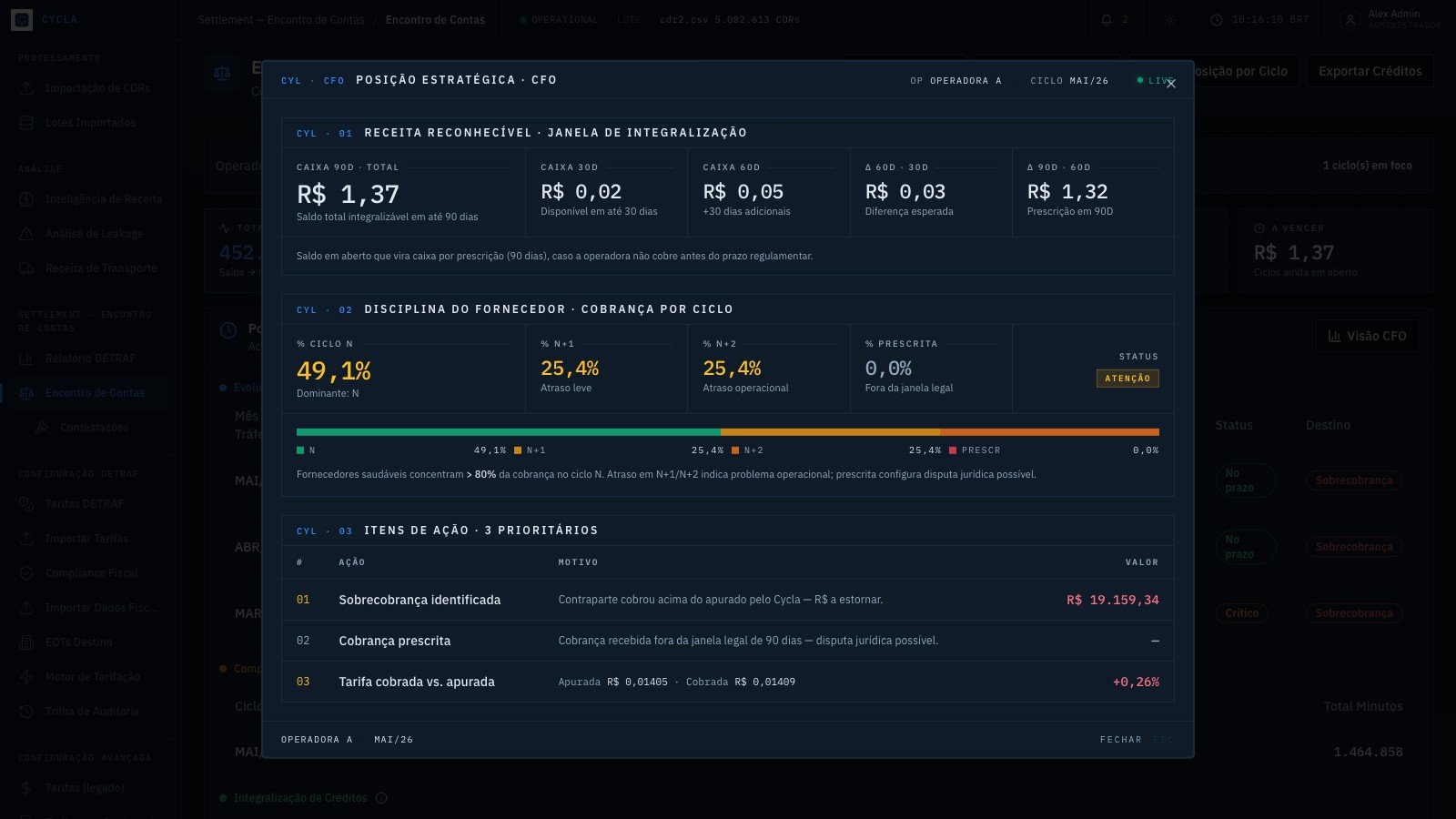The image size is (1456, 819).
Task: Click Compliance Fiscal shield icon
Action: tap(27, 573)
